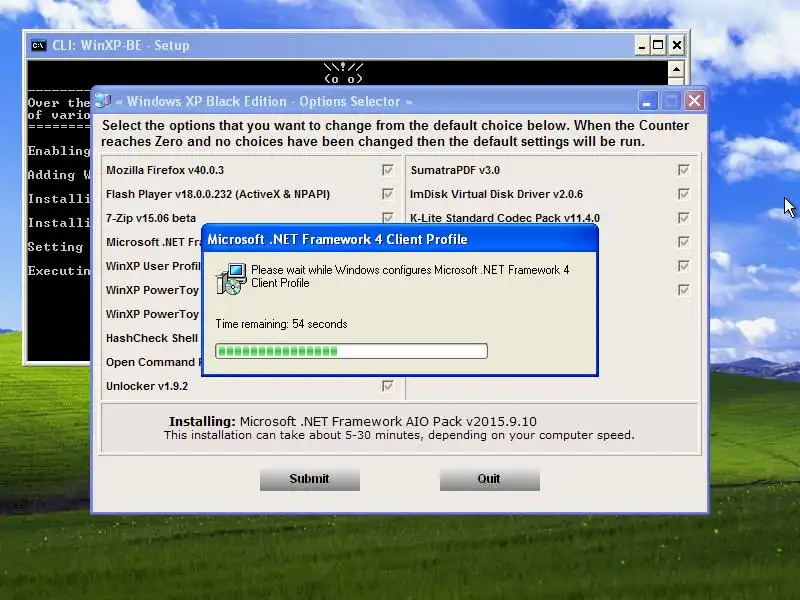Minimize the Options Selector window
Image resolution: width=800 pixels, height=600 pixels.
647,101
